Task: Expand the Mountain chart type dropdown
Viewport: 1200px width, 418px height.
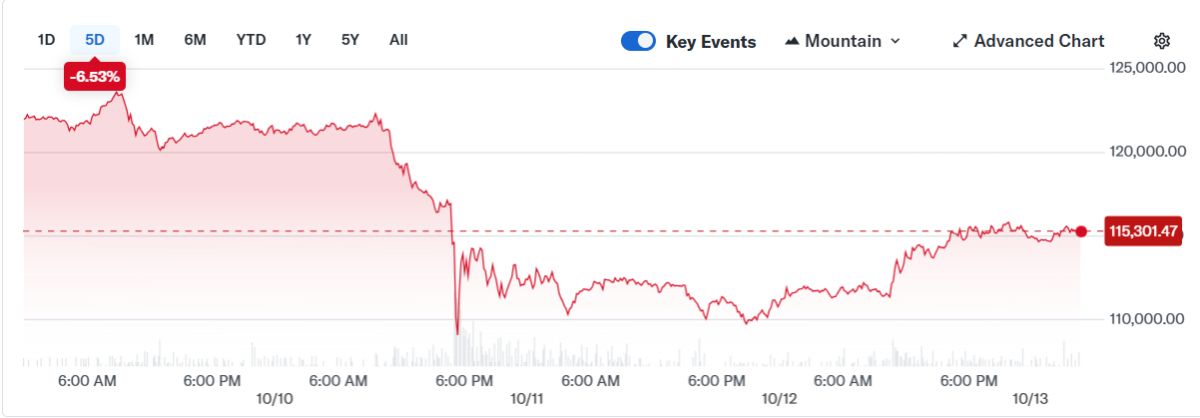Action: point(895,41)
